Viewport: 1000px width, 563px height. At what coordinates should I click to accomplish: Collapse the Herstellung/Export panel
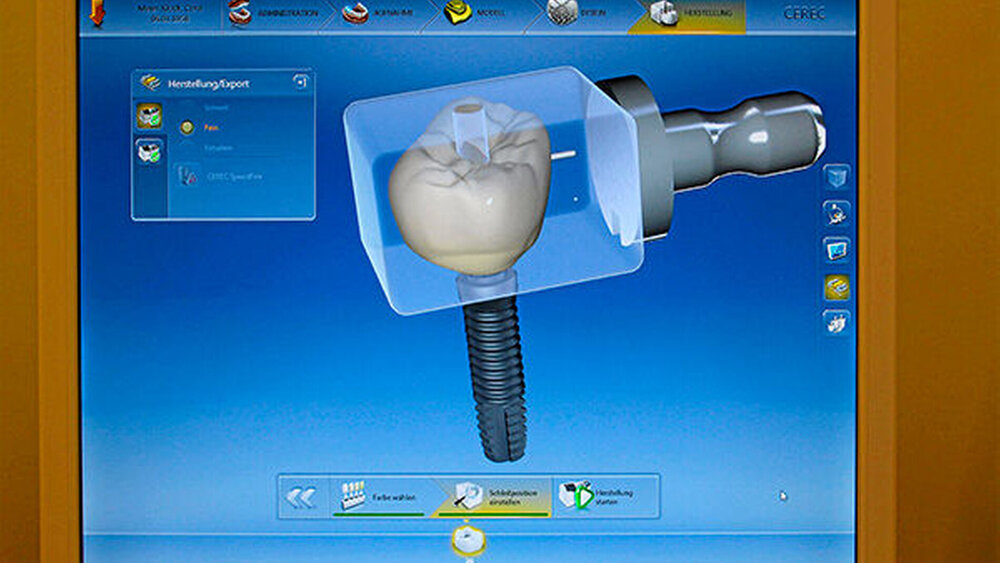[x=300, y=83]
